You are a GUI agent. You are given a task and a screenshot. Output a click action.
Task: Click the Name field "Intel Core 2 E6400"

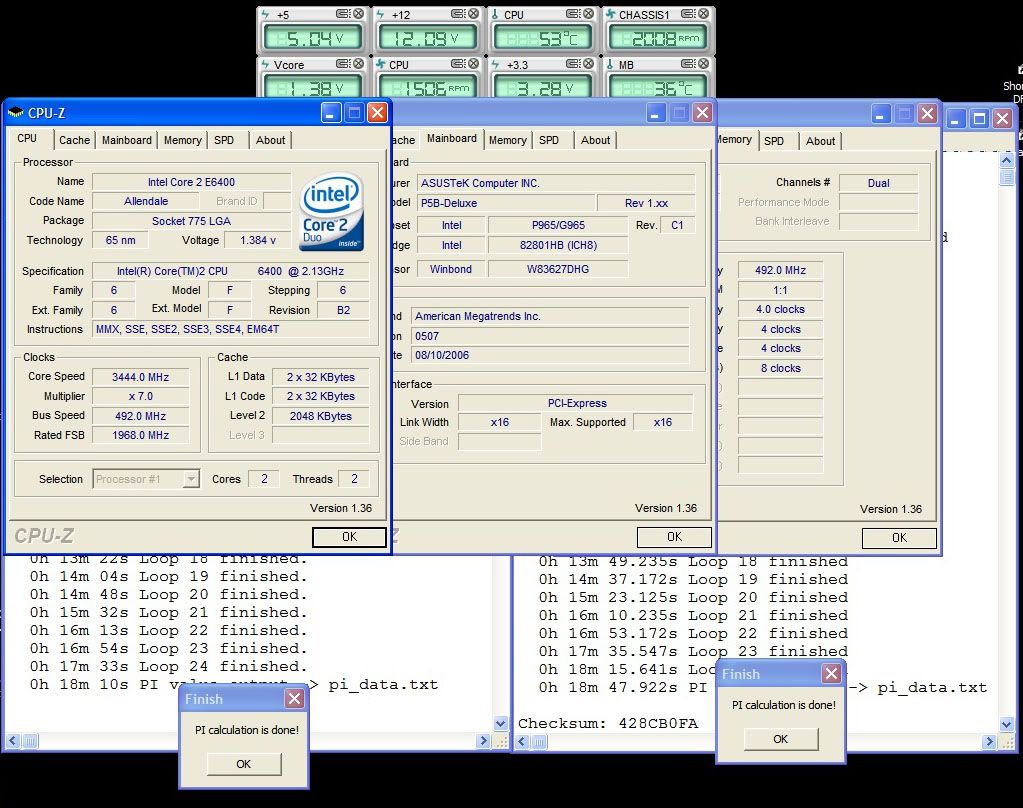[191, 182]
